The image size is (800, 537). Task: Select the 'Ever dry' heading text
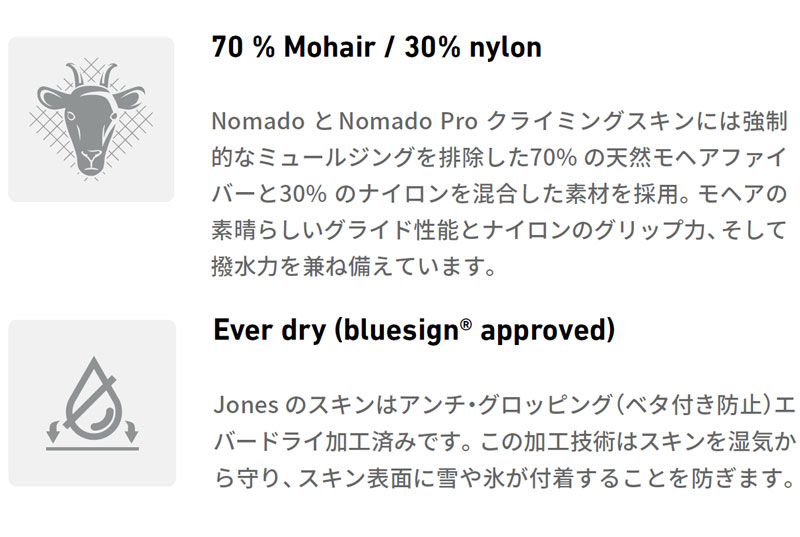[x=270, y=330]
